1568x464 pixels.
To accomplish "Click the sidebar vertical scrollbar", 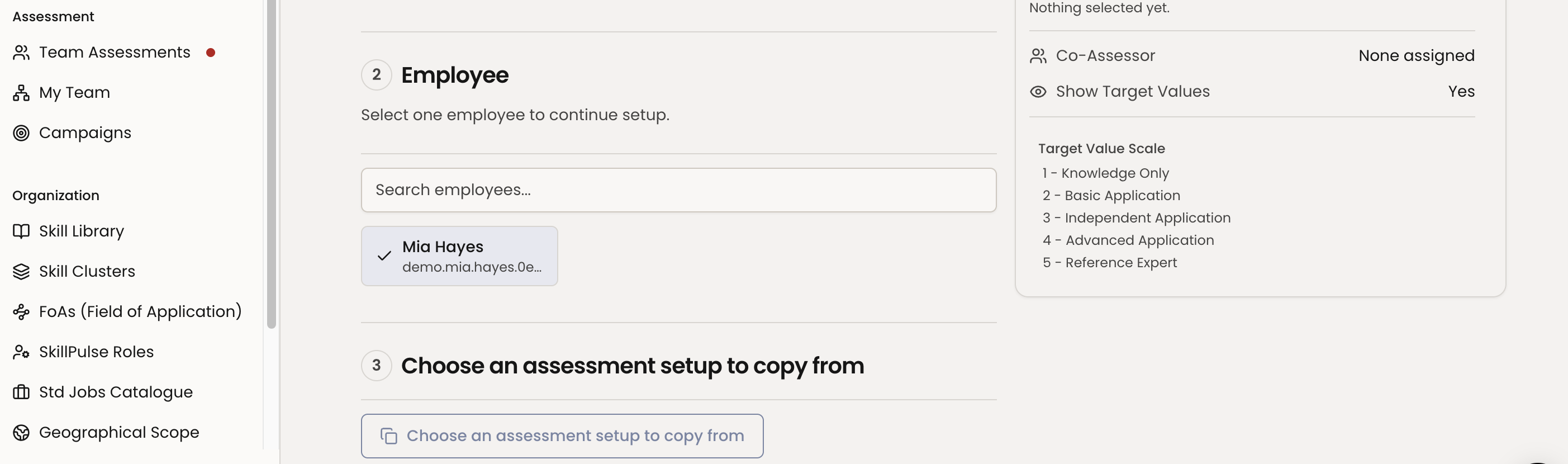I will click(272, 164).
